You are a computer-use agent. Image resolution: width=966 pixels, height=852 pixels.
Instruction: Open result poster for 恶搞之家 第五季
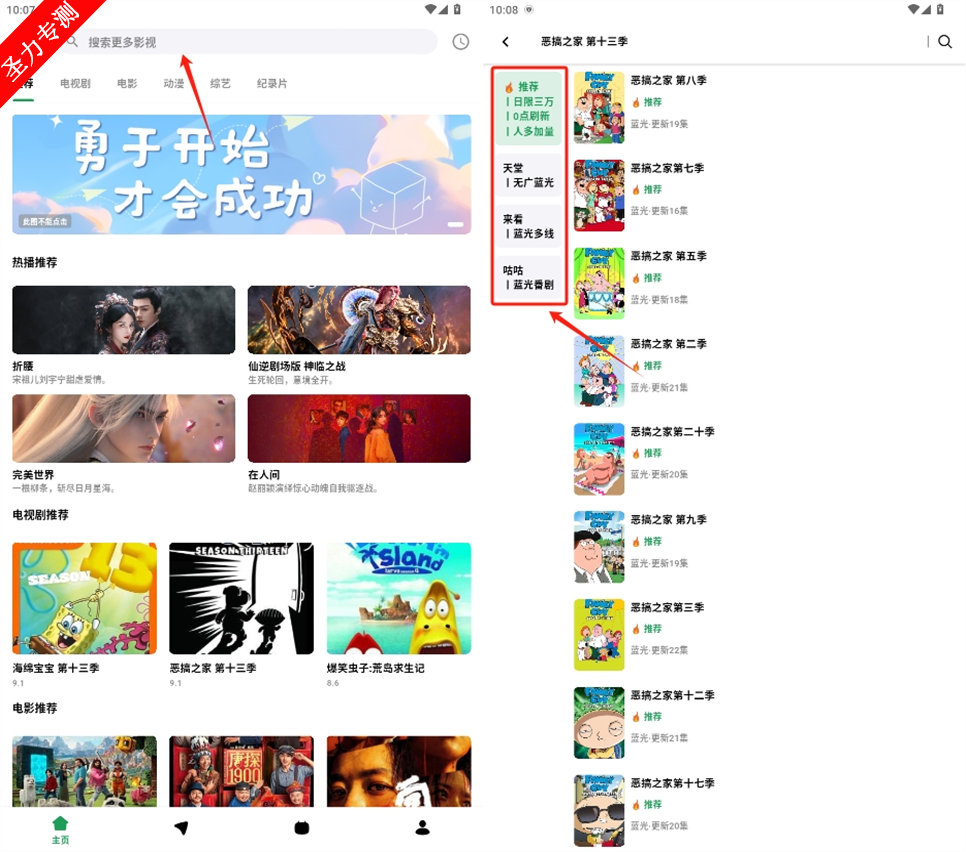pyautogui.click(x=599, y=283)
